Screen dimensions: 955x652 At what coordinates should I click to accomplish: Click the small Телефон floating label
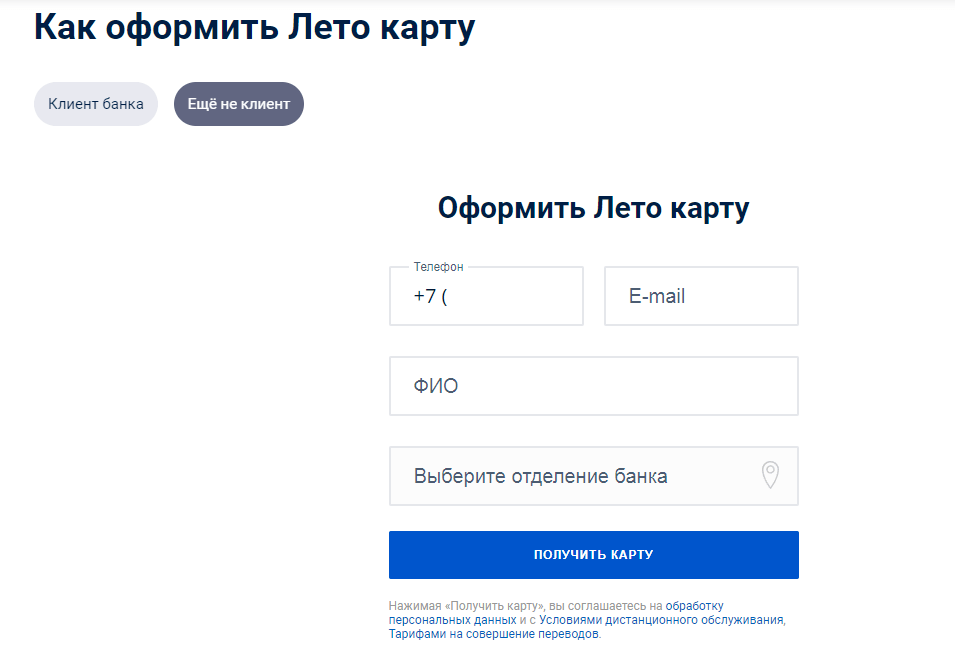click(439, 267)
